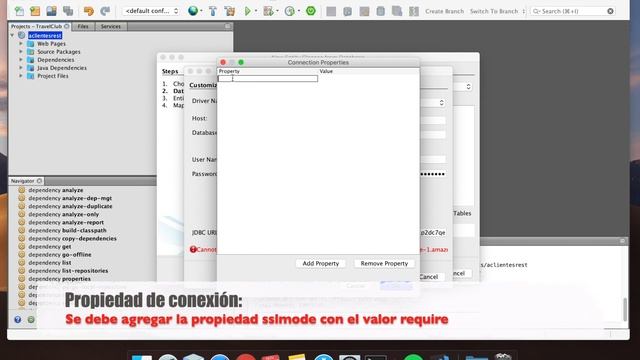Viewport: 640px width, 360px height.
Task: Clear the search box with the X icon
Action: [610, 11]
